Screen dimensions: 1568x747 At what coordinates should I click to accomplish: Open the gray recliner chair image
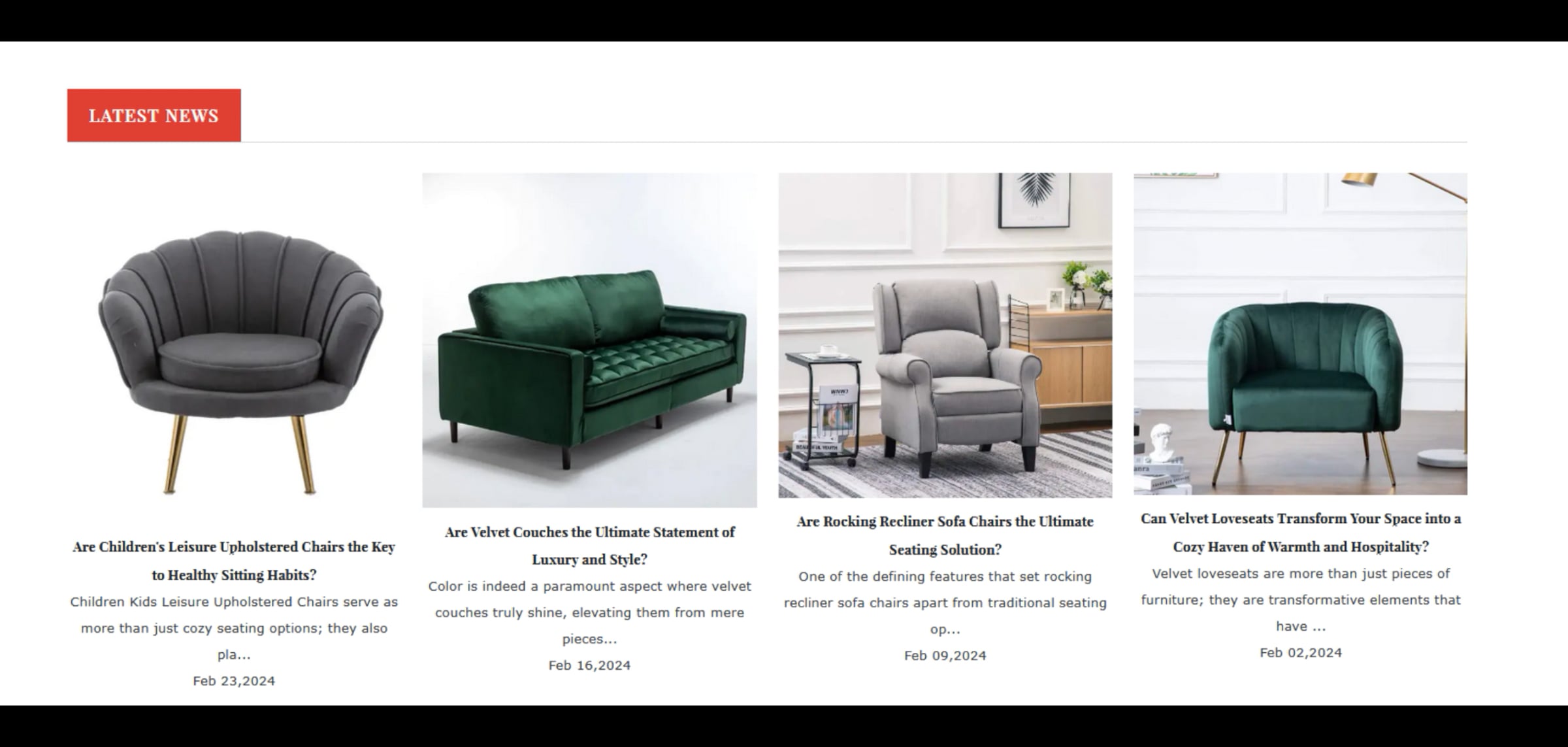tap(945, 335)
